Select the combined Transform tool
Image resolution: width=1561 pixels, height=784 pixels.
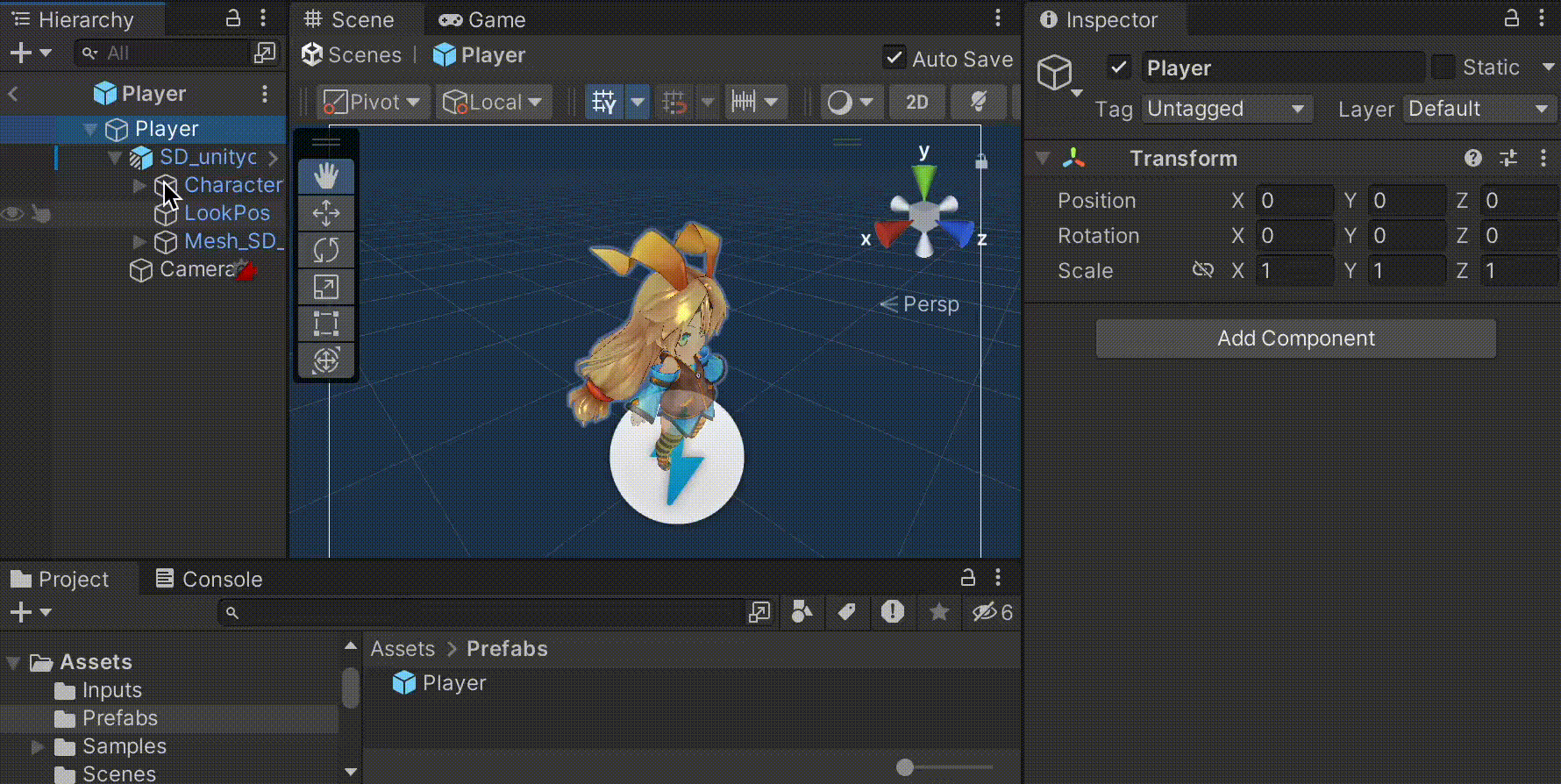[326, 360]
